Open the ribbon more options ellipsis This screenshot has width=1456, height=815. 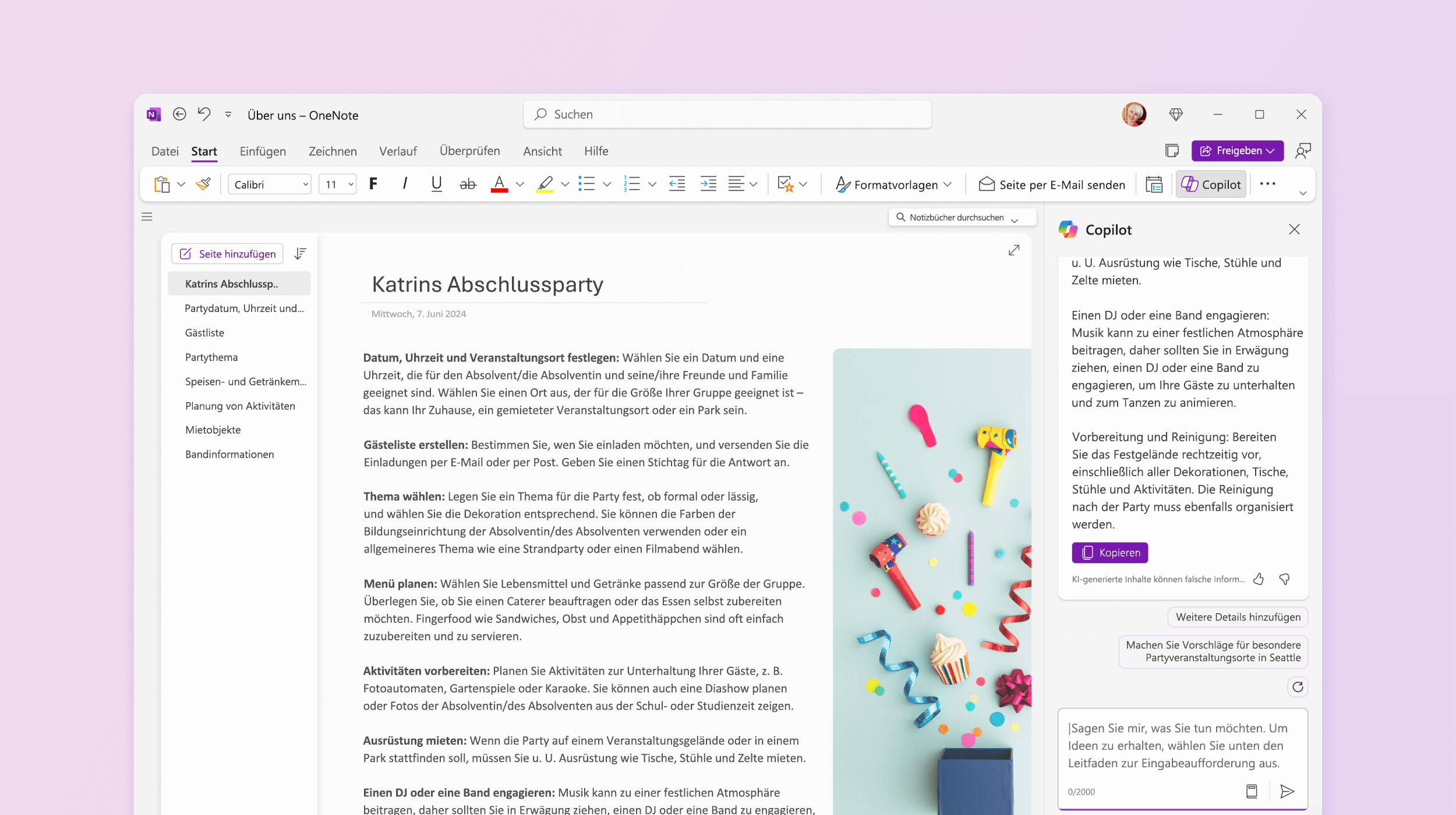[1268, 184]
